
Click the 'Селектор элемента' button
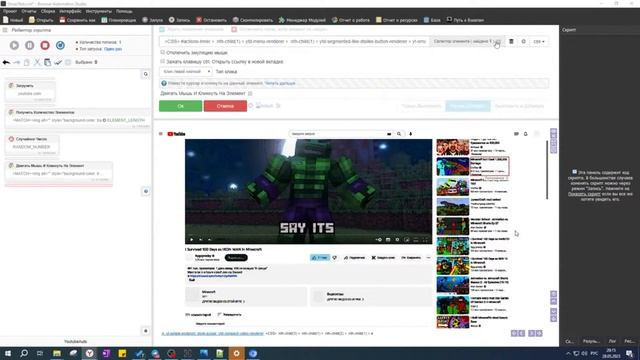click(467, 41)
